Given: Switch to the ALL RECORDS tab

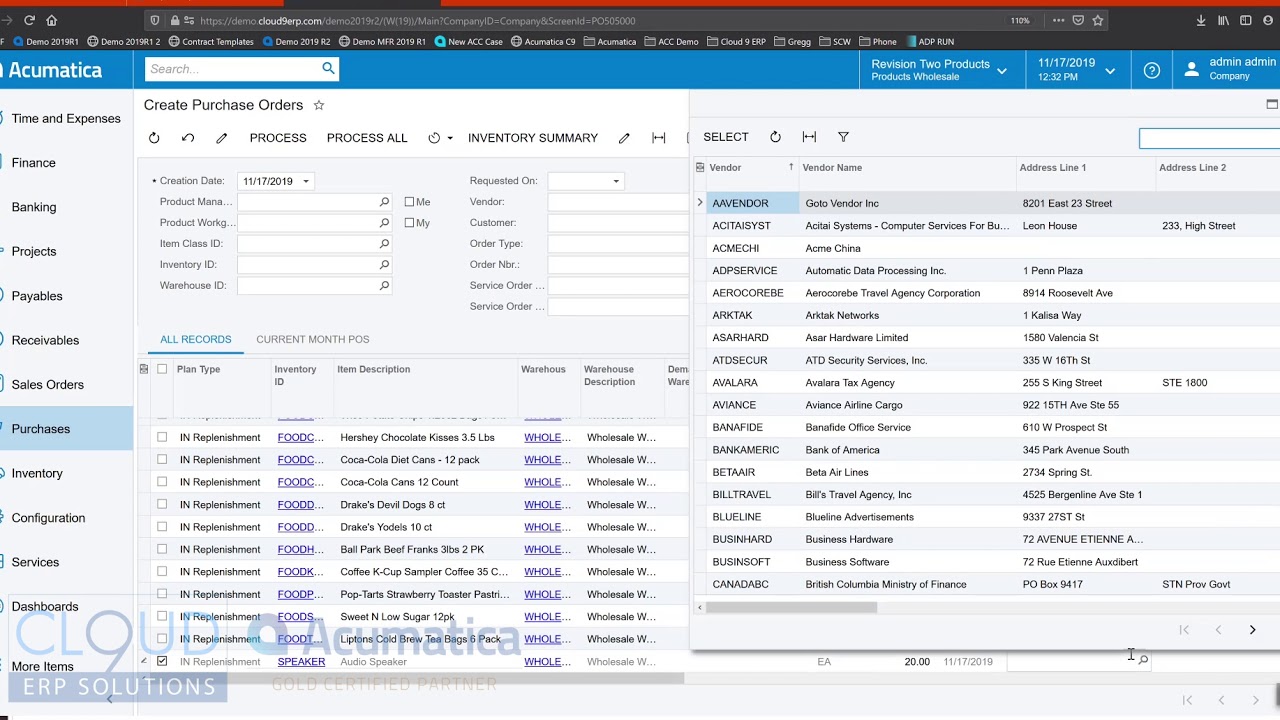Looking at the screenshot, I should point(195,339).
